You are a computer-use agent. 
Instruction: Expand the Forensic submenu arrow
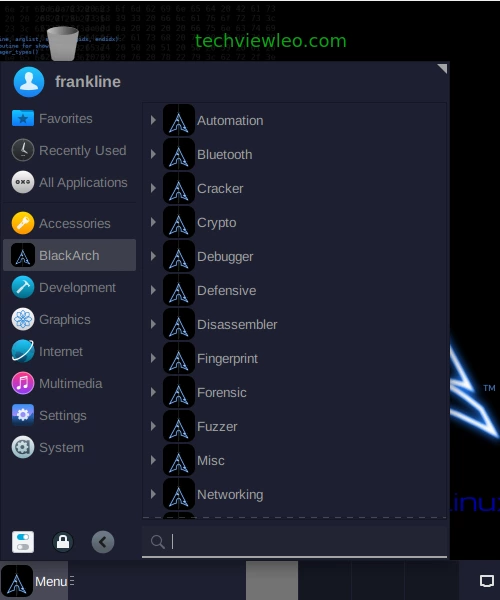pos(153,392)
